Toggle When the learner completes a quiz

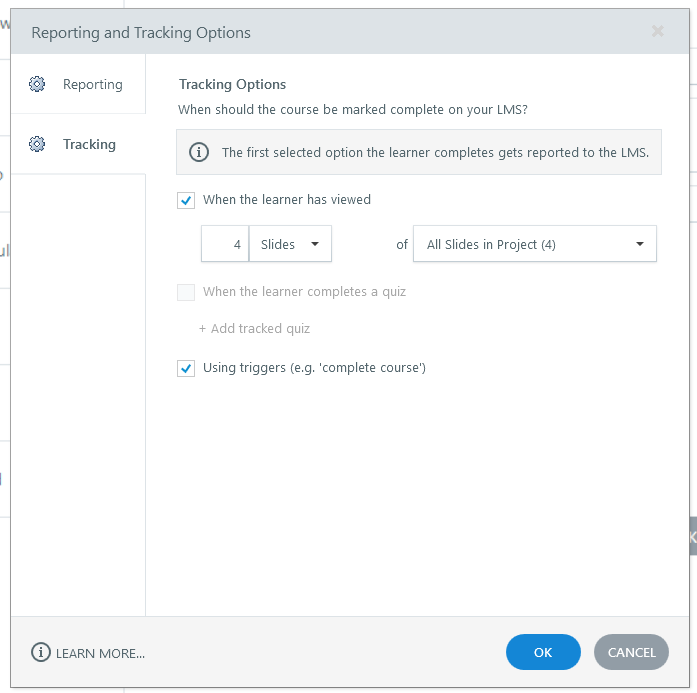coord(186,292)
